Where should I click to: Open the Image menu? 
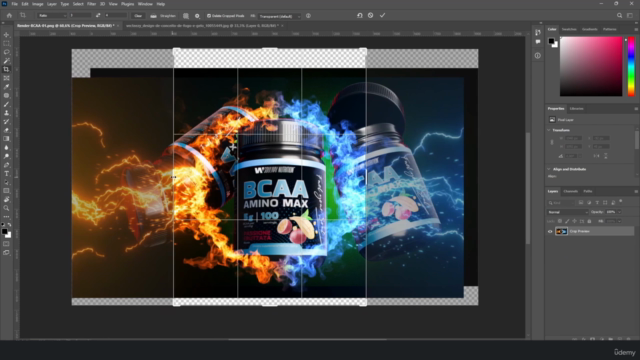click(38, 4)
